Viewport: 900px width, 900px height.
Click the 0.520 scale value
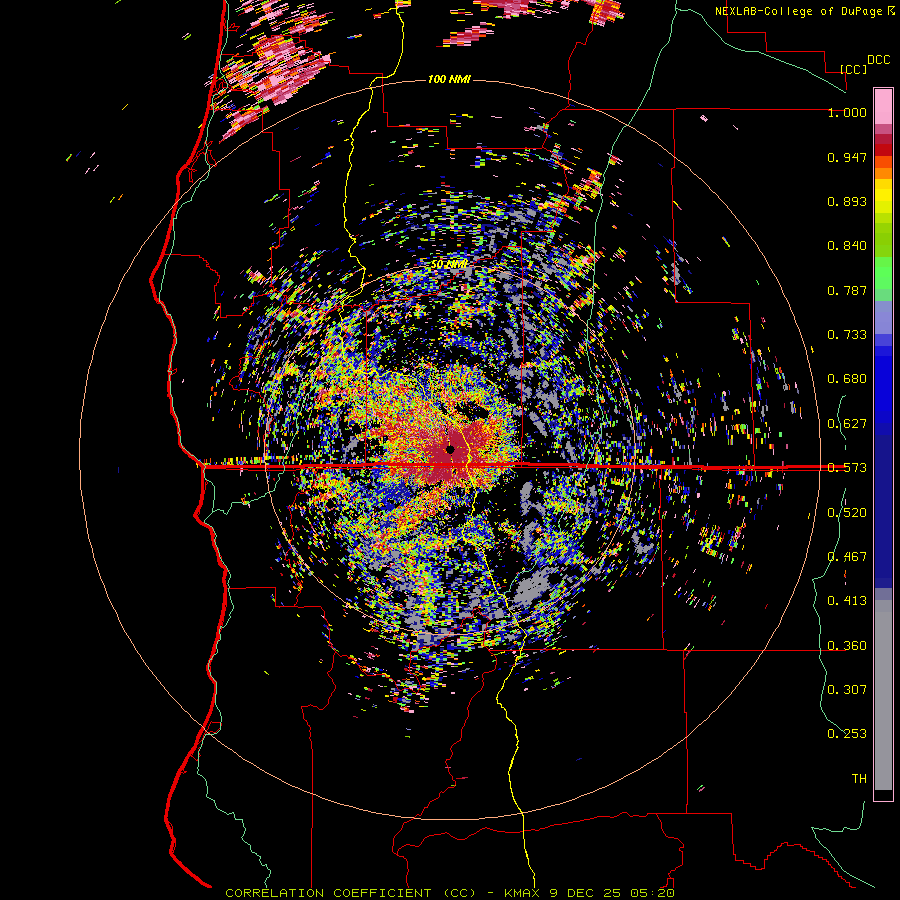point(847,513)
